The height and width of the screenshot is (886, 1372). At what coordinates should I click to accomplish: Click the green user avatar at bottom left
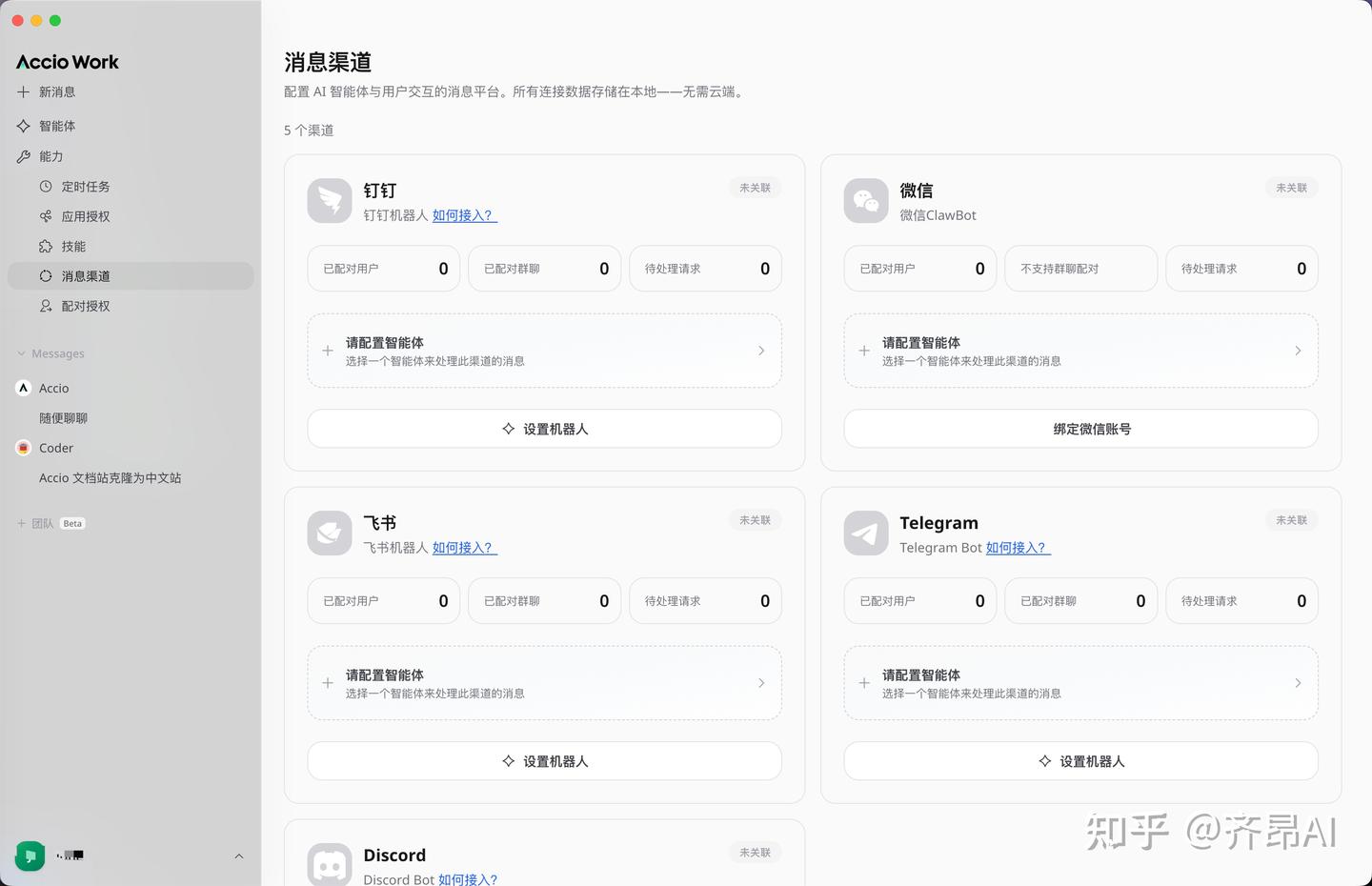pos(30,856)
